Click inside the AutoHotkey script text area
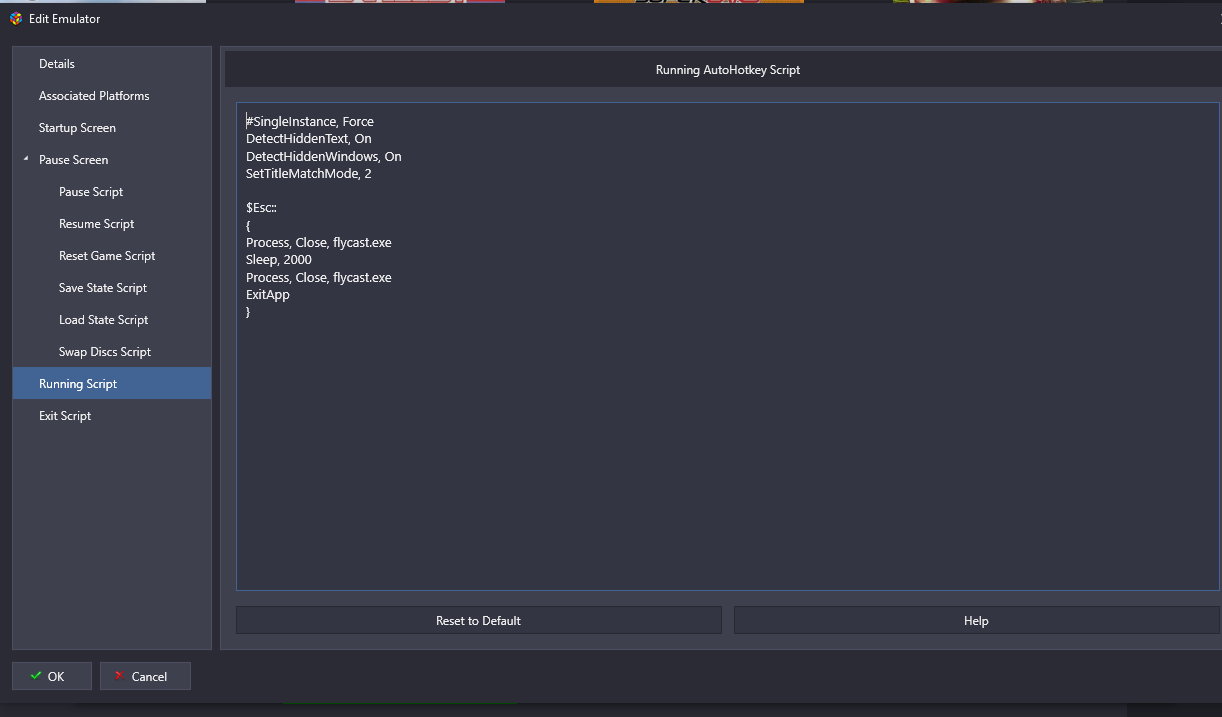1222x717 pixels. point(727,346)
